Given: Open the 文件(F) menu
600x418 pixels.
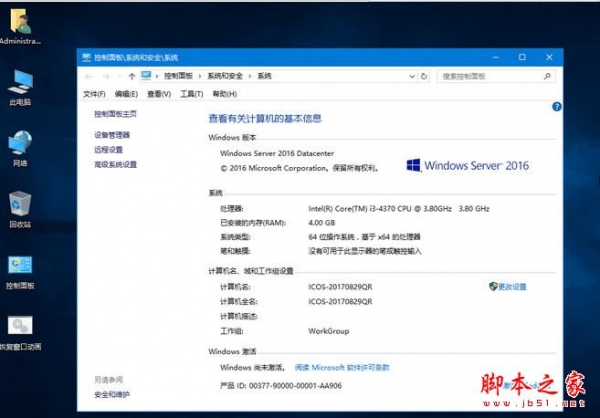Looking at the screenshot, I should [94, 94].
